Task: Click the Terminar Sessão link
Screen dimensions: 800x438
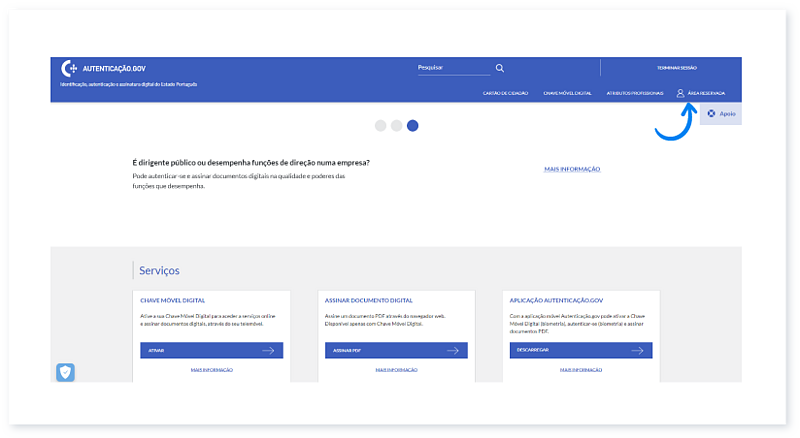Action: 677,68
